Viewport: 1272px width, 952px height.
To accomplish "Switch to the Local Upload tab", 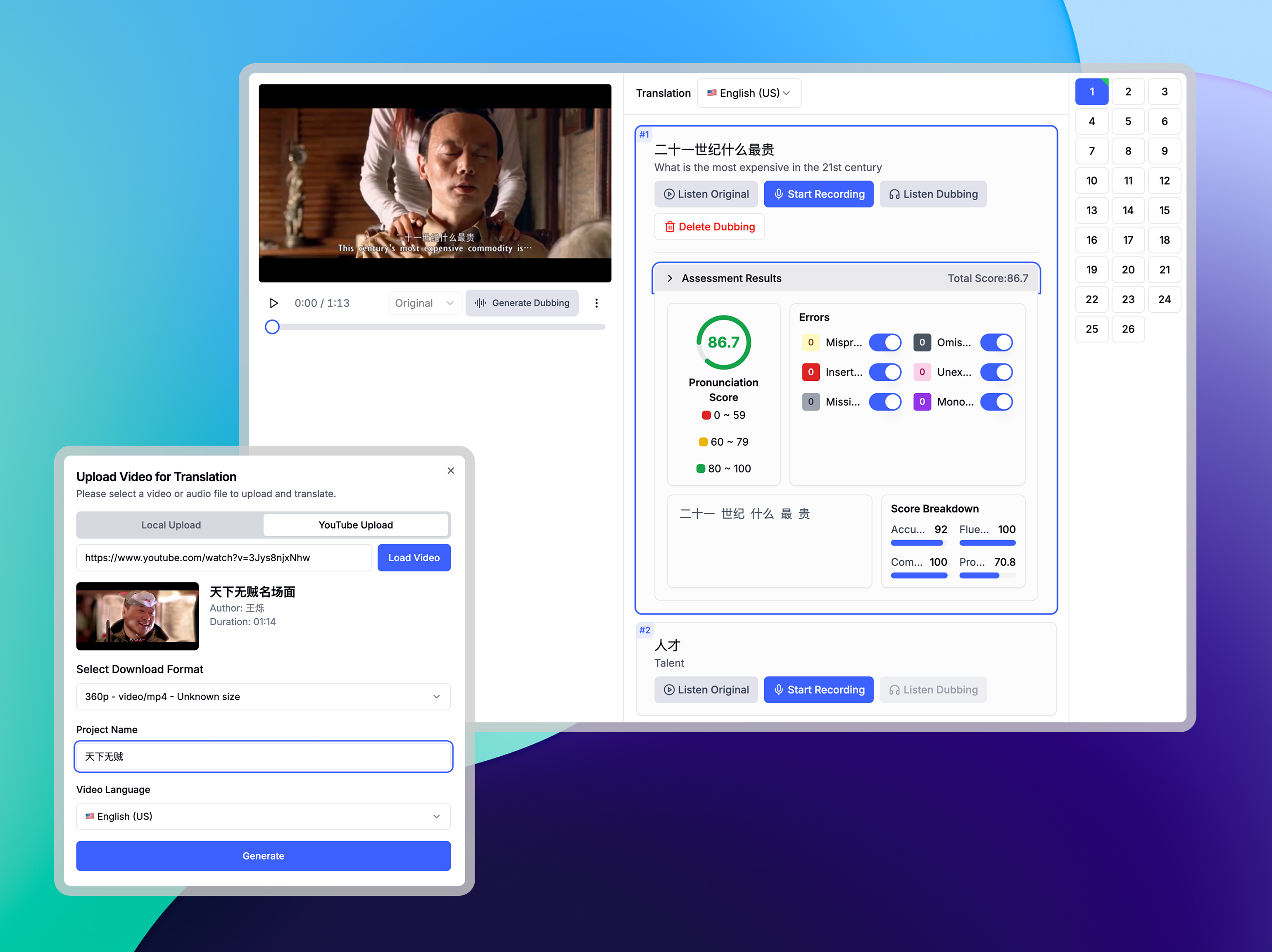I will (170, 524).
